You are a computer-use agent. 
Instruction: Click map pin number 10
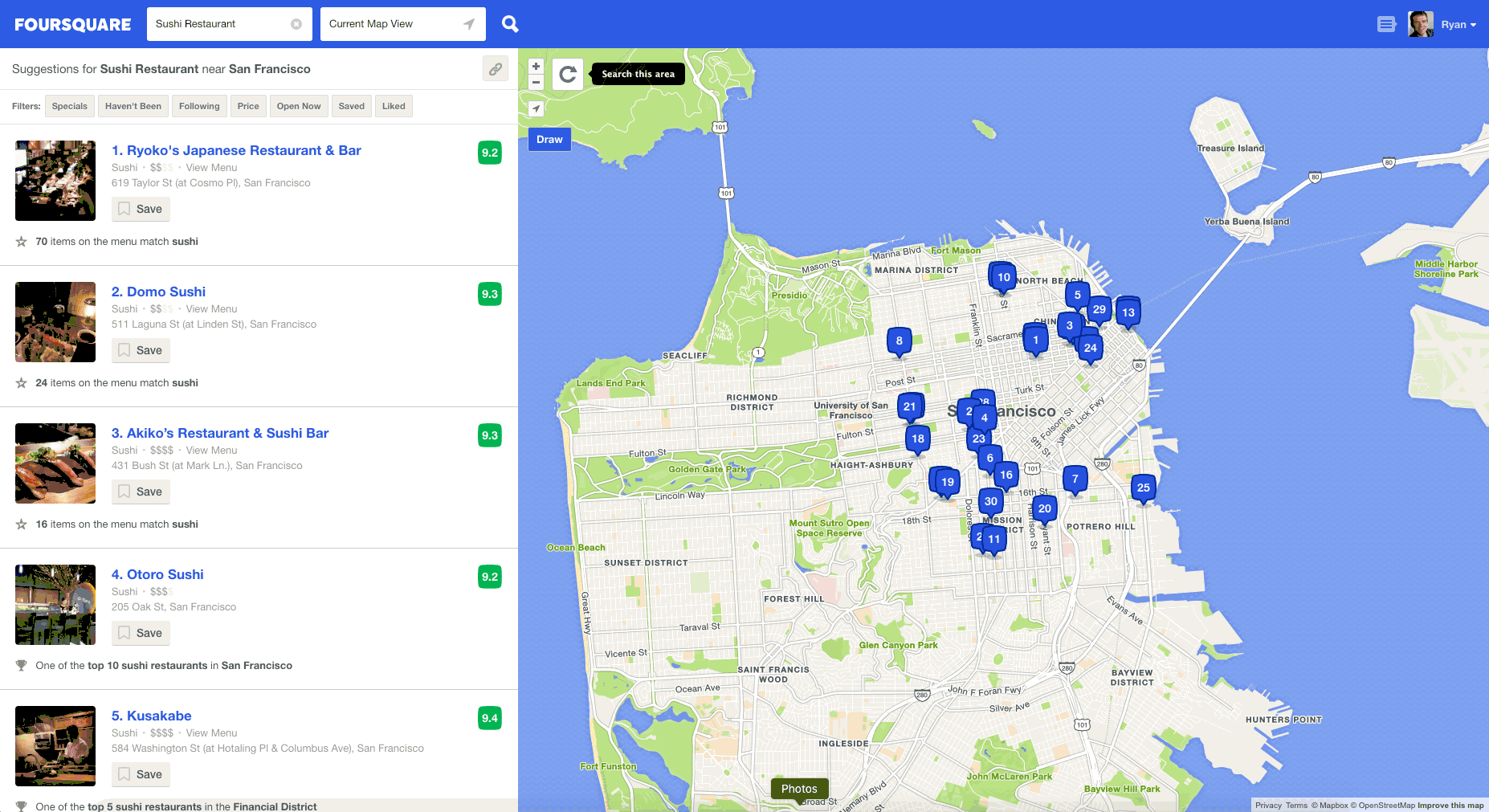click(1004, 278)
